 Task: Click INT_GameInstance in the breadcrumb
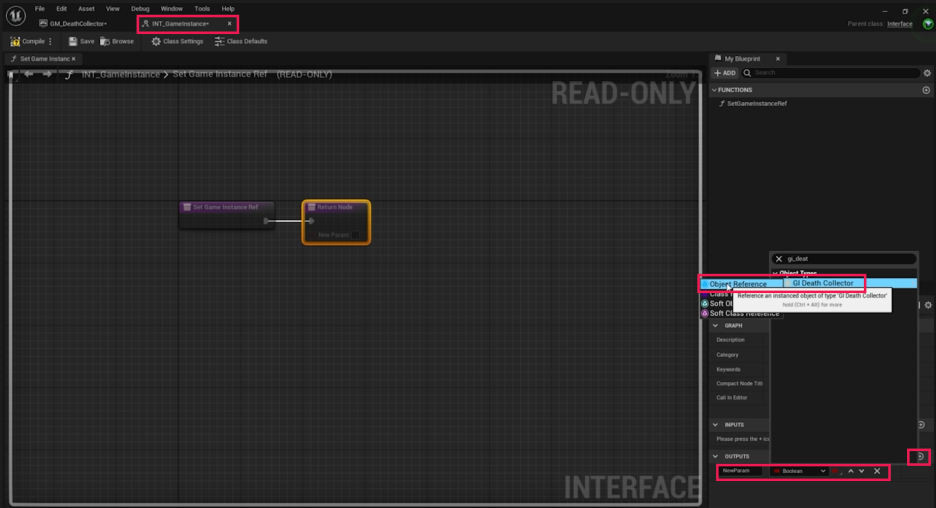(121, 75)
